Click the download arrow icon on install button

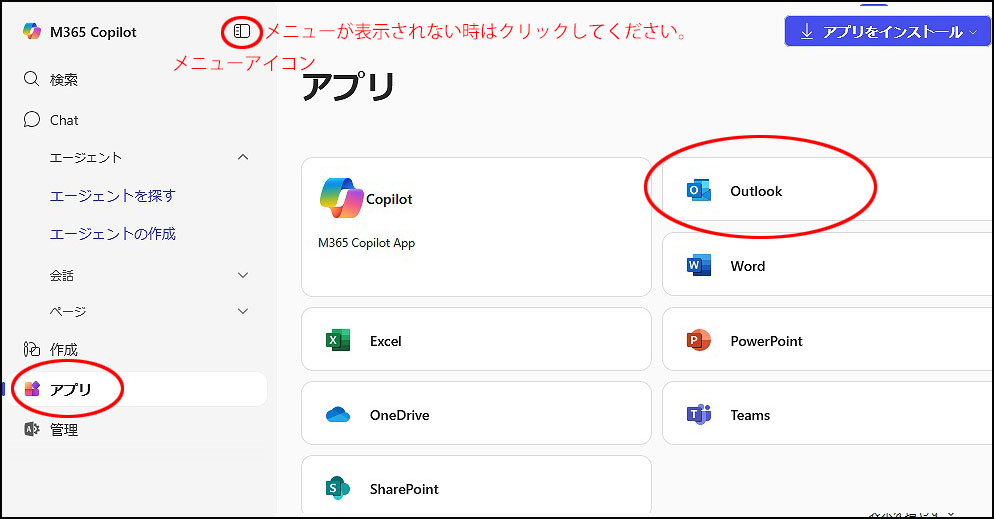click(806, 32)
